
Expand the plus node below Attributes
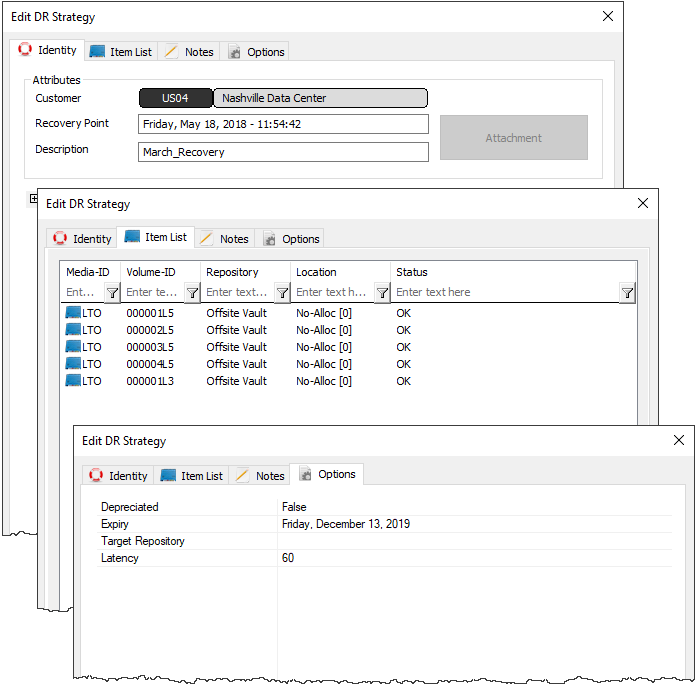pos(33,198)
